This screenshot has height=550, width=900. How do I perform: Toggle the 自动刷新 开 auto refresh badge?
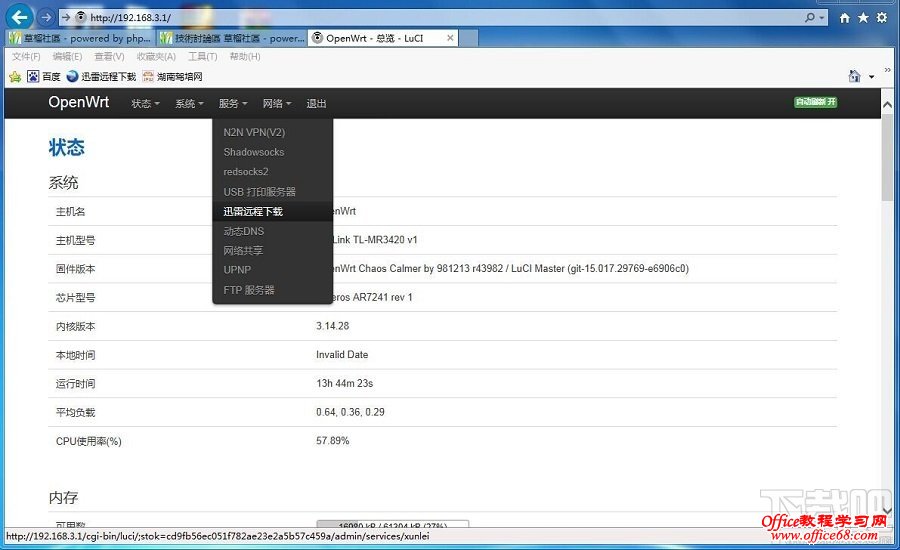[816, 102]
